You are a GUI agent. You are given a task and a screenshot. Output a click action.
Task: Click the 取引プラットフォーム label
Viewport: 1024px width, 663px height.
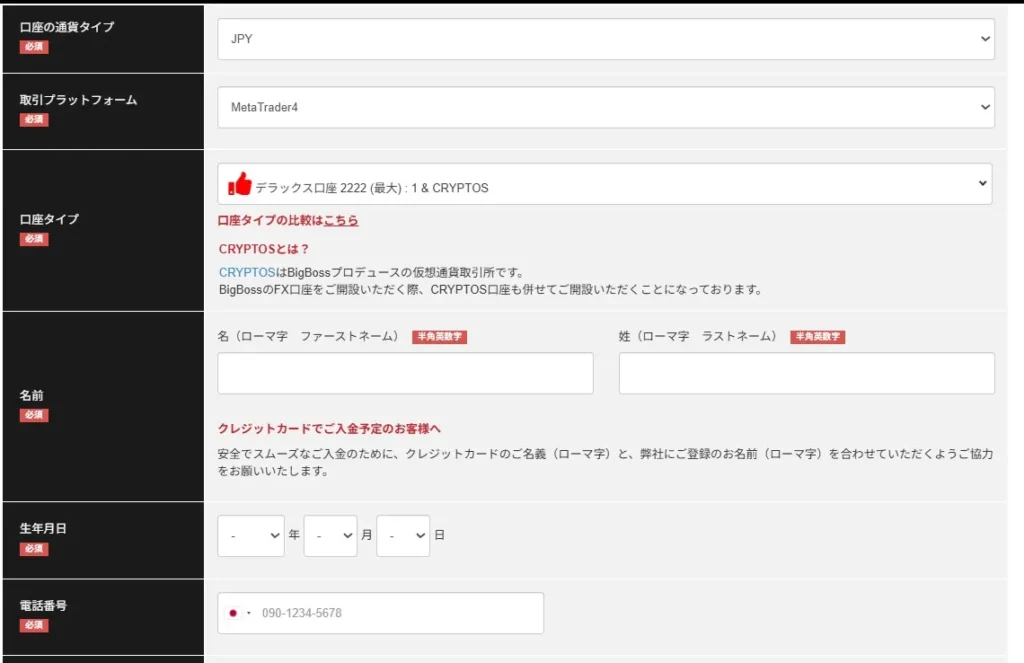click(x=78, y=100)
